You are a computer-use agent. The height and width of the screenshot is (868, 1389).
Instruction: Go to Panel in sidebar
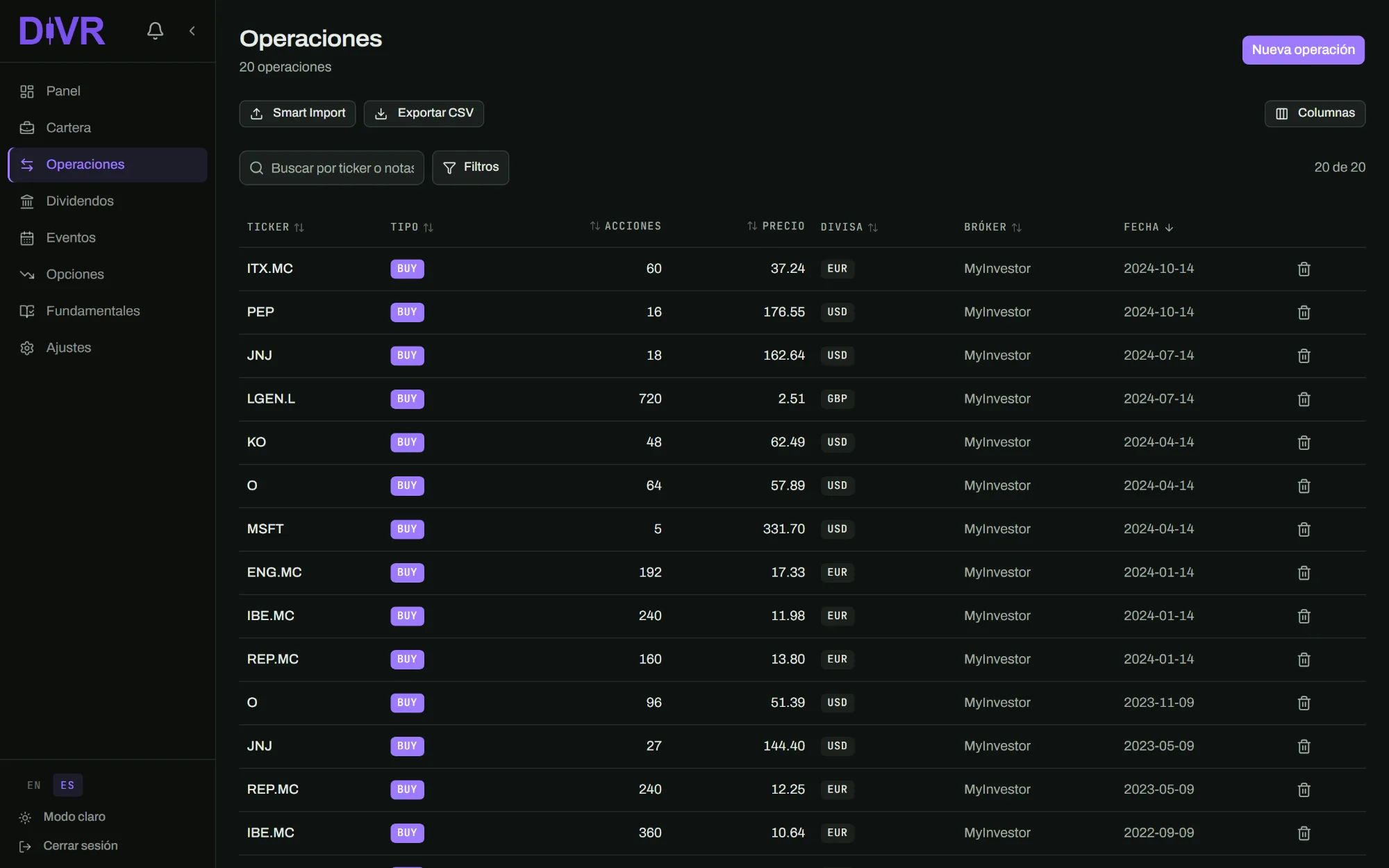pyautogui.click(x=108, y=91)
